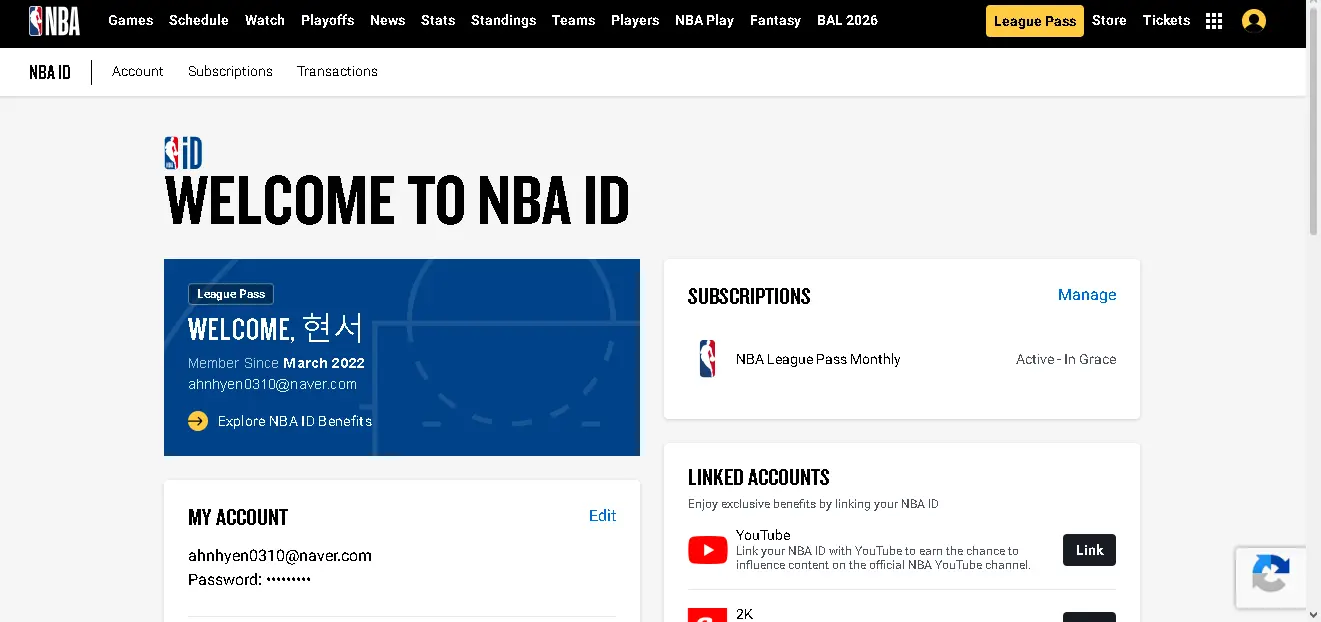1321x622 pixels.
Task: Click the Member Since March 2022 text
Action: 276,363
